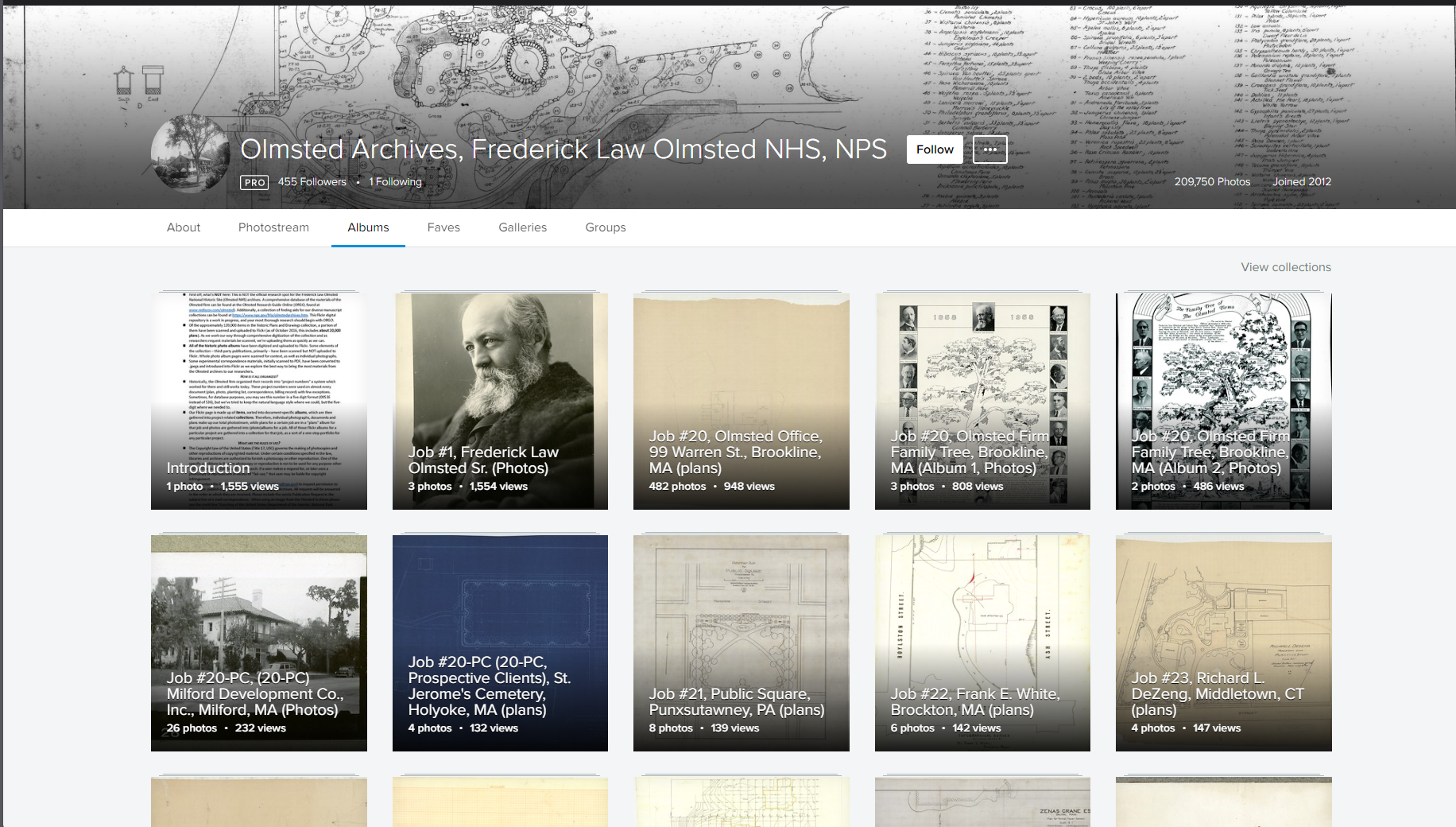The height and width of the screenshot is (827, 1456).
Task: Switch to the Photostream tab
Action: 273,227
